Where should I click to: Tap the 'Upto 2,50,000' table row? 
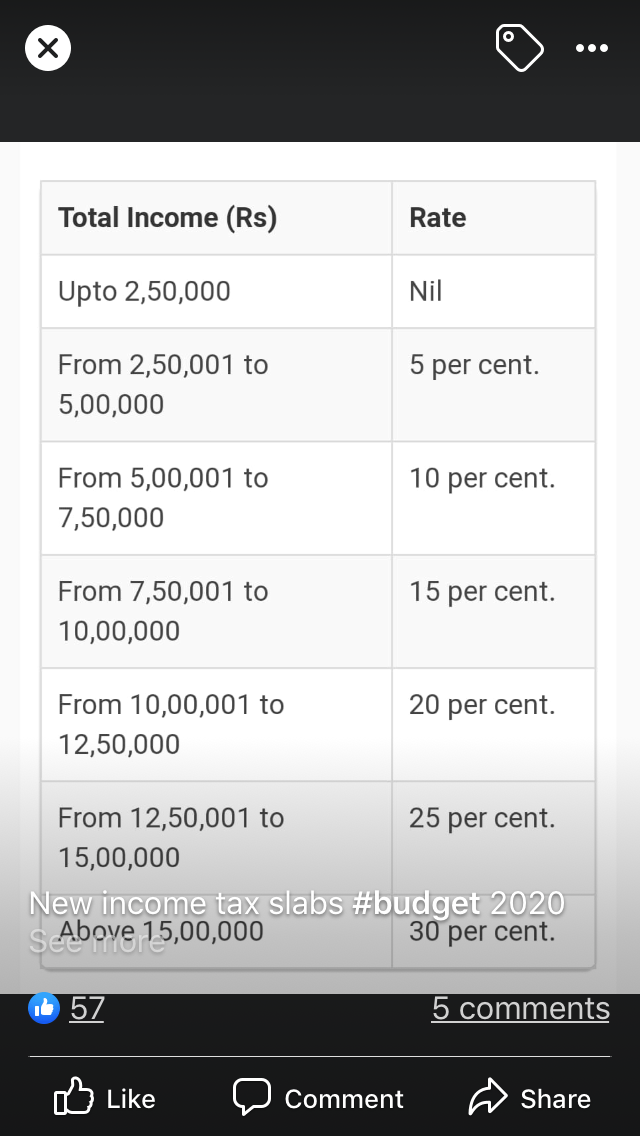(x=215, y=290)
